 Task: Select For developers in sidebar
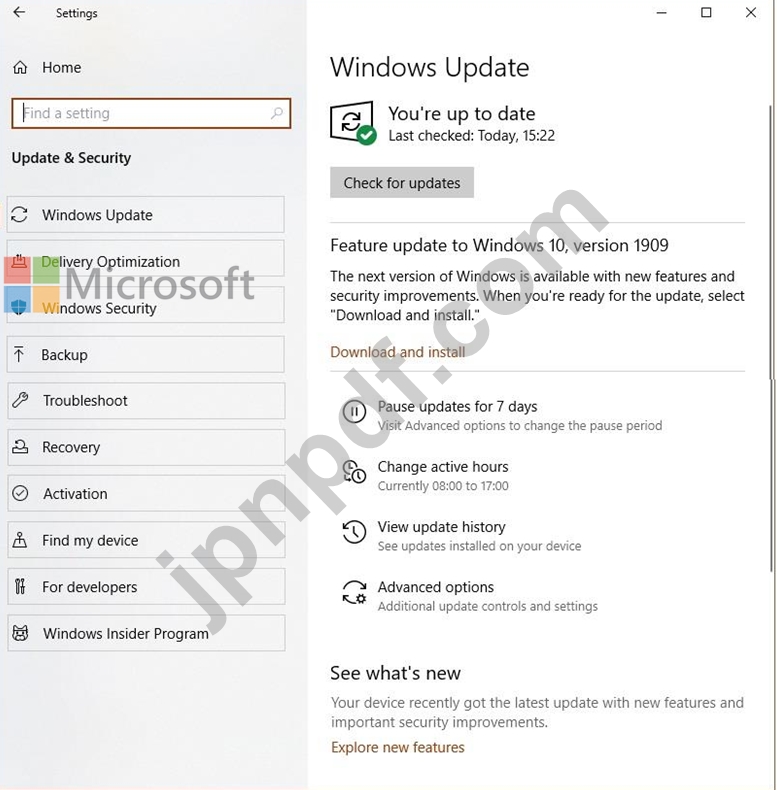[x=146, y=586]
